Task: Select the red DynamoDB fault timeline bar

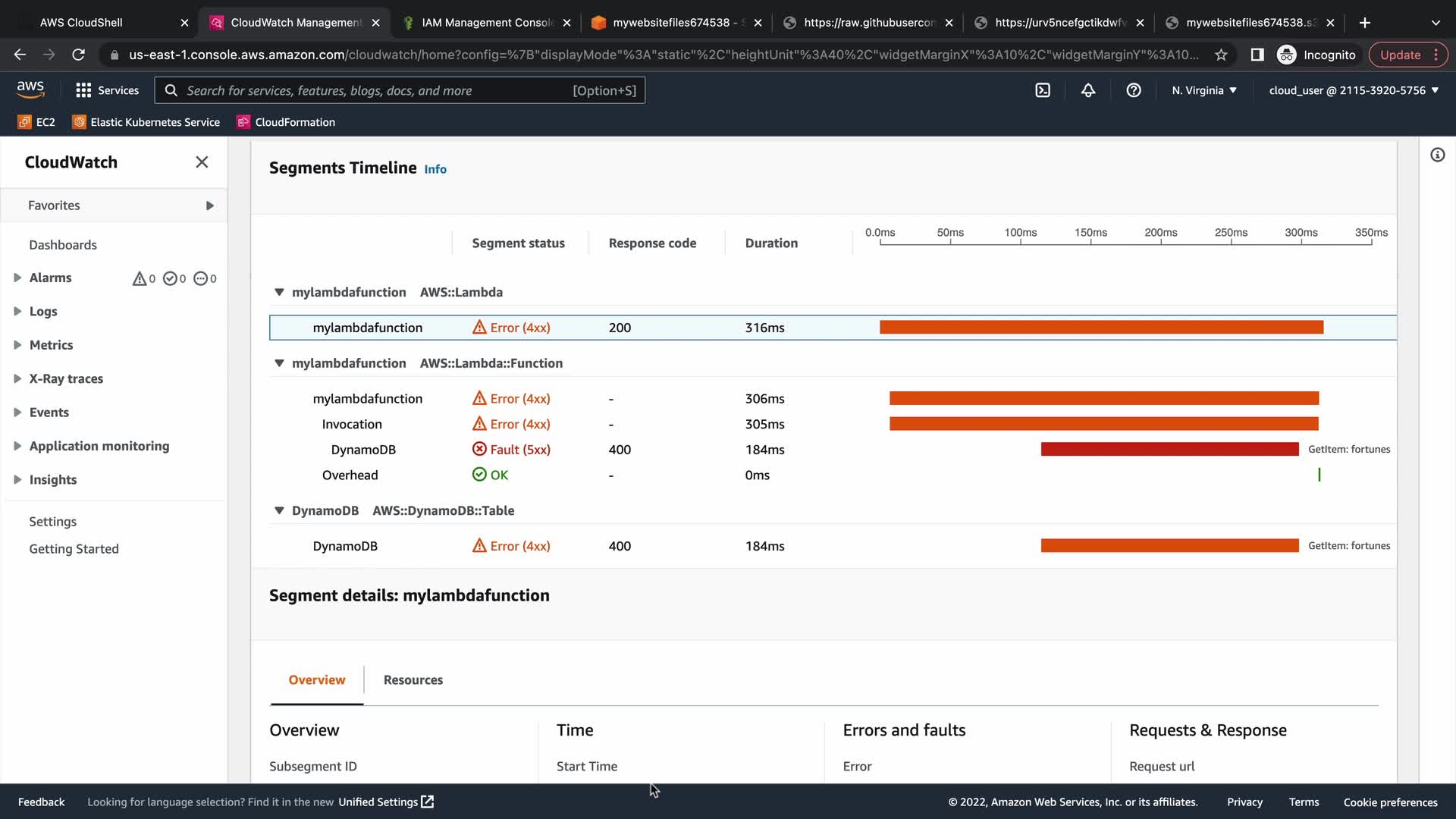Action: (1169, 450)
